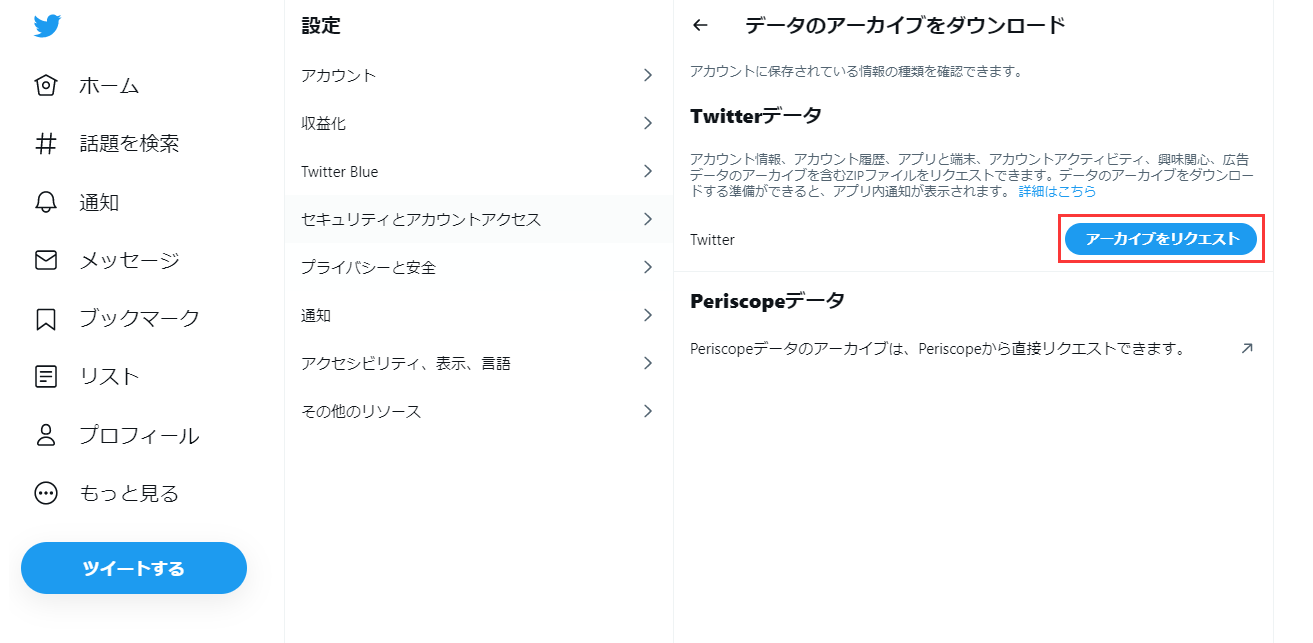The width and height of the screenshot is (1313, 643).
Task: Click the Twitter bird logo
Action: [x=46, y=25]
